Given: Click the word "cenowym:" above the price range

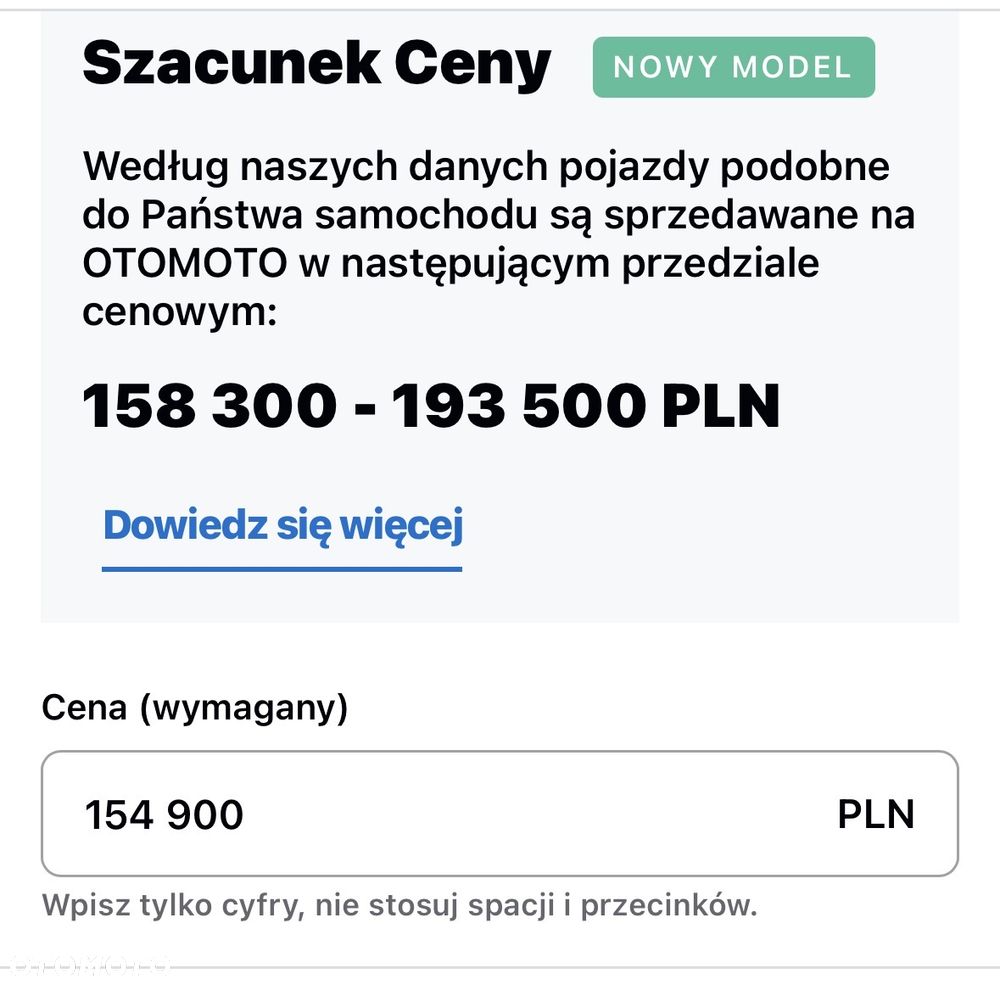Looking at the screenshot, I should (x=178, y=311).
